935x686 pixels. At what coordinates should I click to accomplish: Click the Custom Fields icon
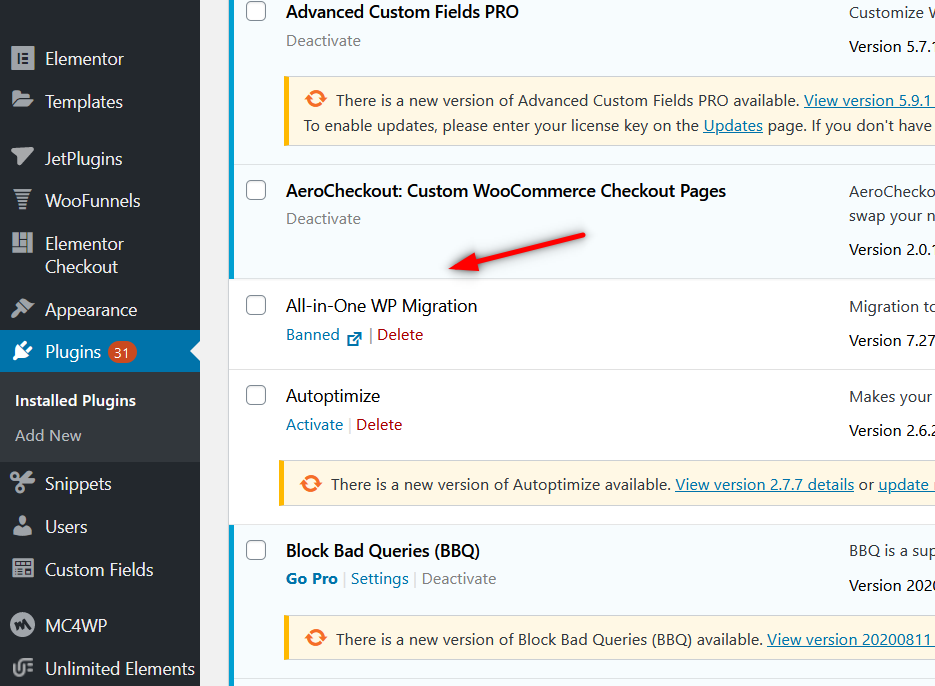(x=23, y=569)
